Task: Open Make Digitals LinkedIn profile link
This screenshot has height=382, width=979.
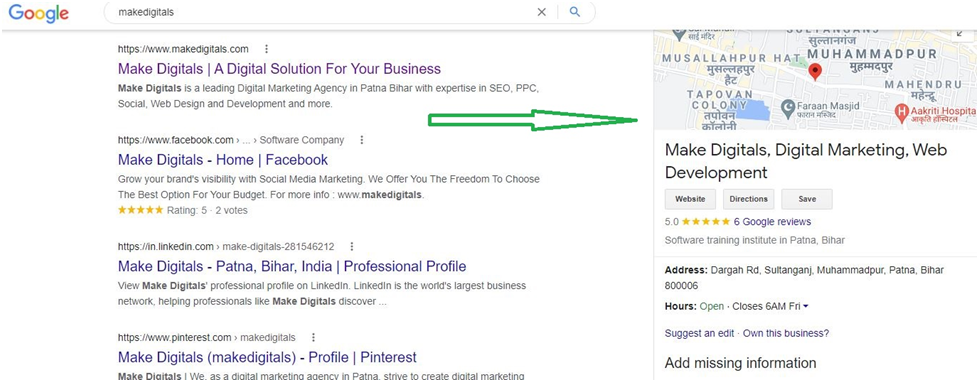Action: [x=292, y=267]
